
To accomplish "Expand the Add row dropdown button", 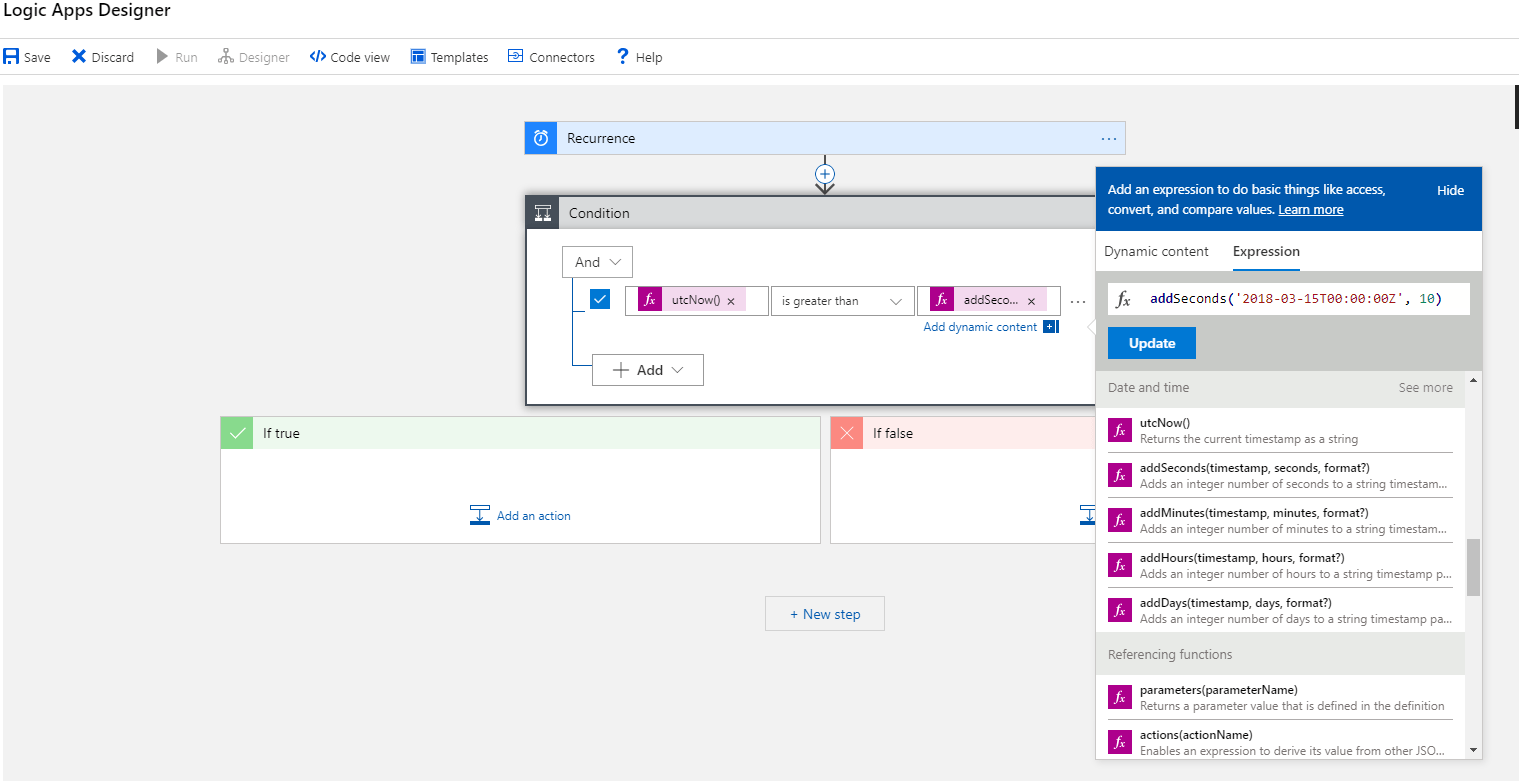I will coord(648,370).
